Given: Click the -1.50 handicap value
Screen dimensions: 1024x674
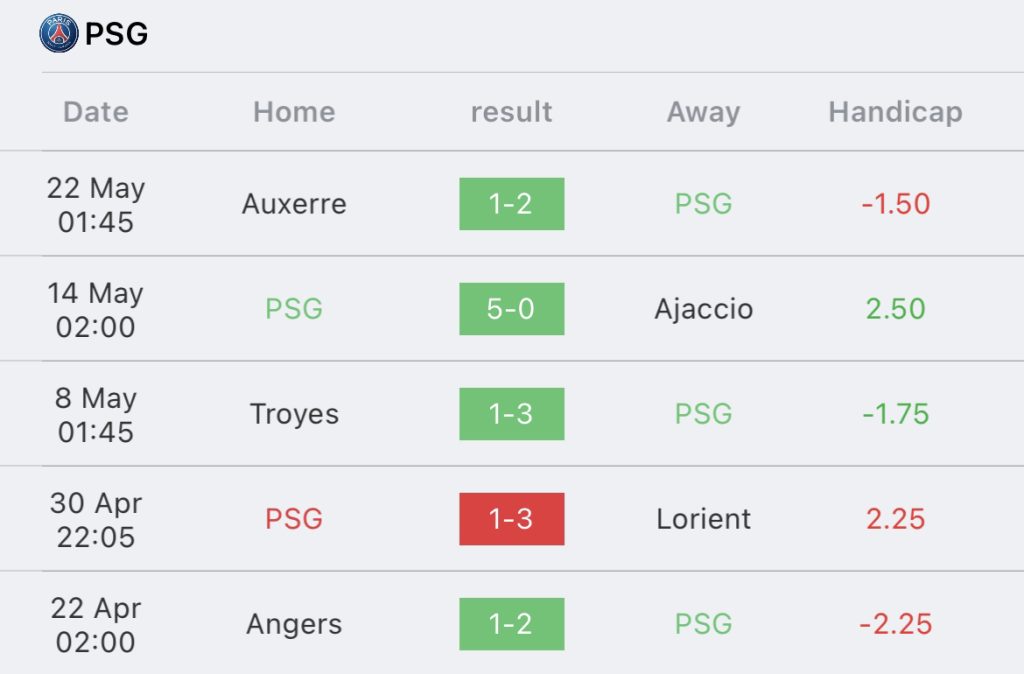Looking at the screenshot, I should point(895,204).
